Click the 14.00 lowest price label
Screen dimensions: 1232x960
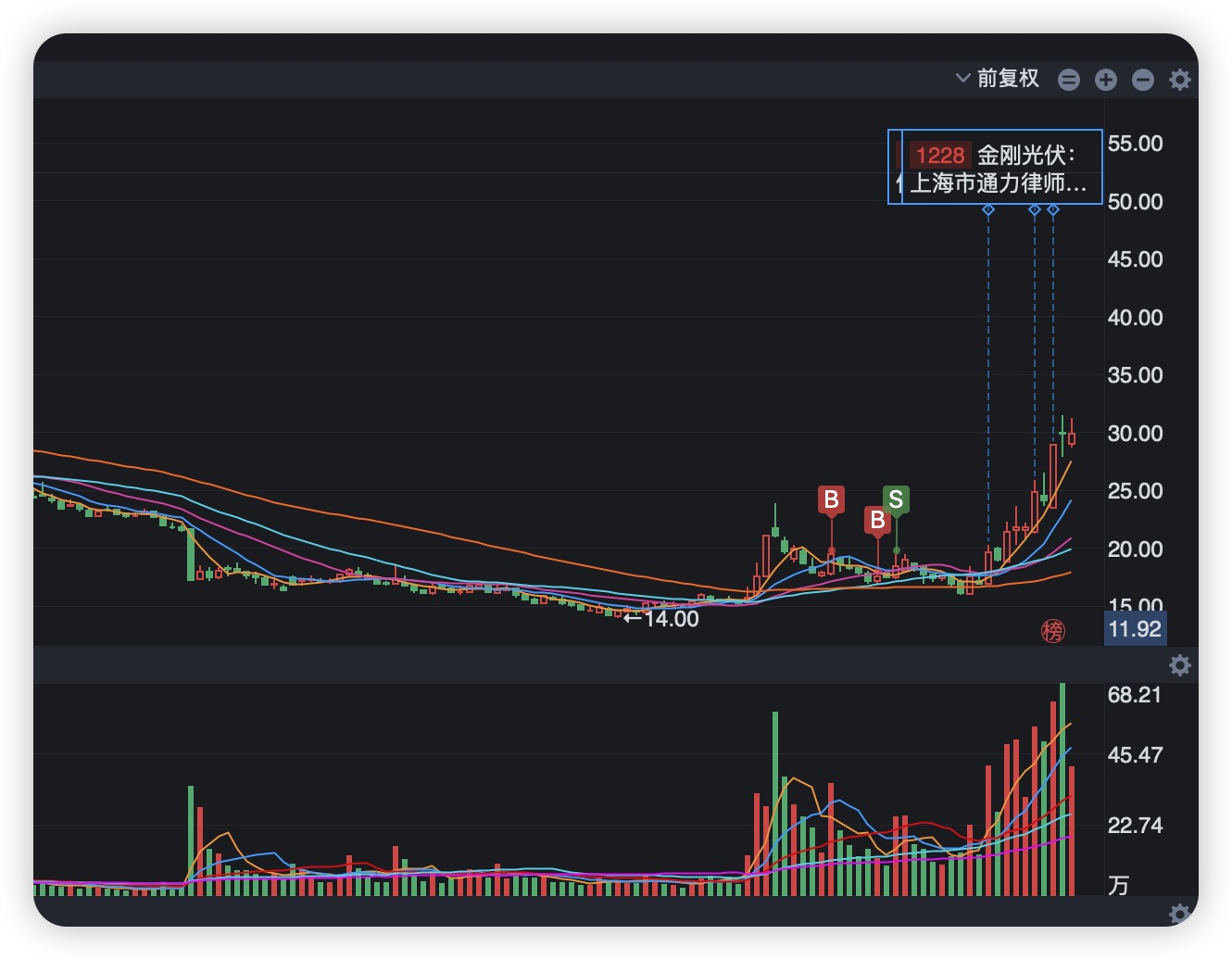click(x=661, y=619)
